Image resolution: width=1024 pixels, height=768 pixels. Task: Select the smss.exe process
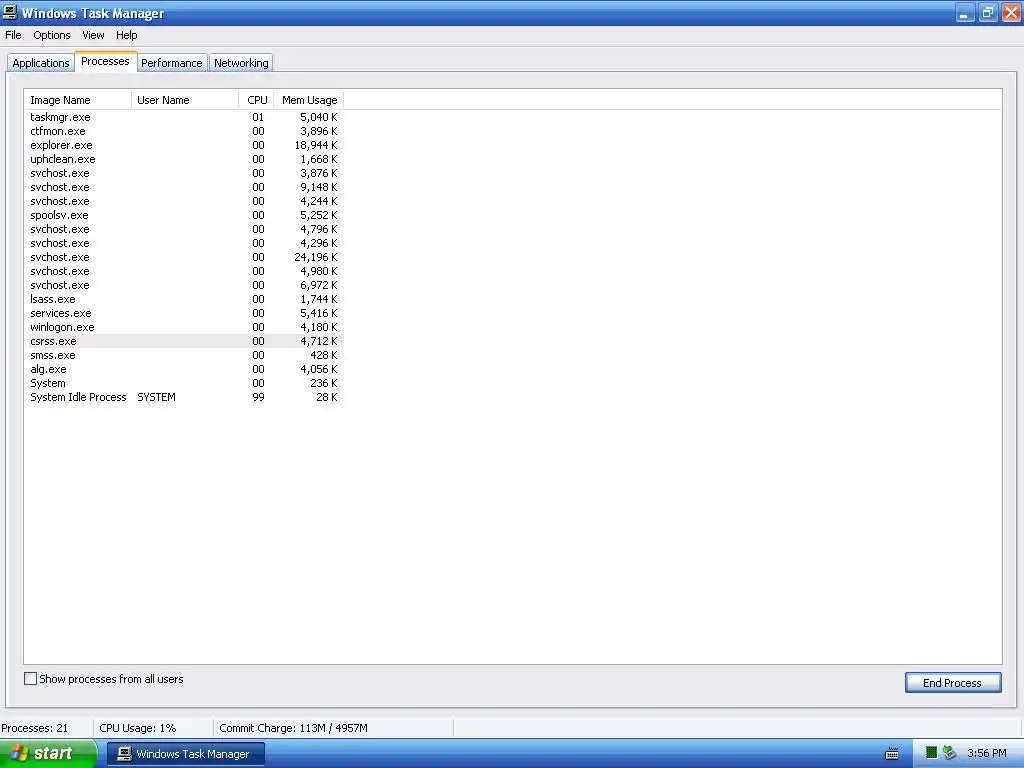click(184, 355)
